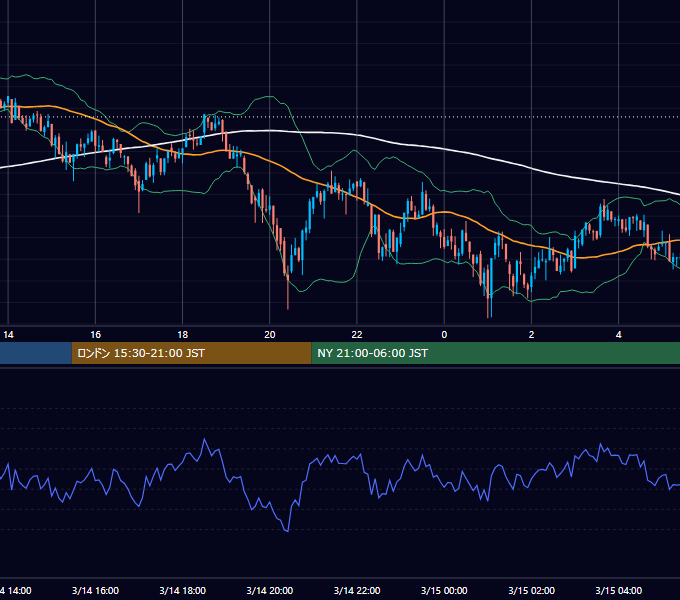Click the 3/15 00:00 time label
The height and width of the screenshot is (600, 680).
point(444,590)
